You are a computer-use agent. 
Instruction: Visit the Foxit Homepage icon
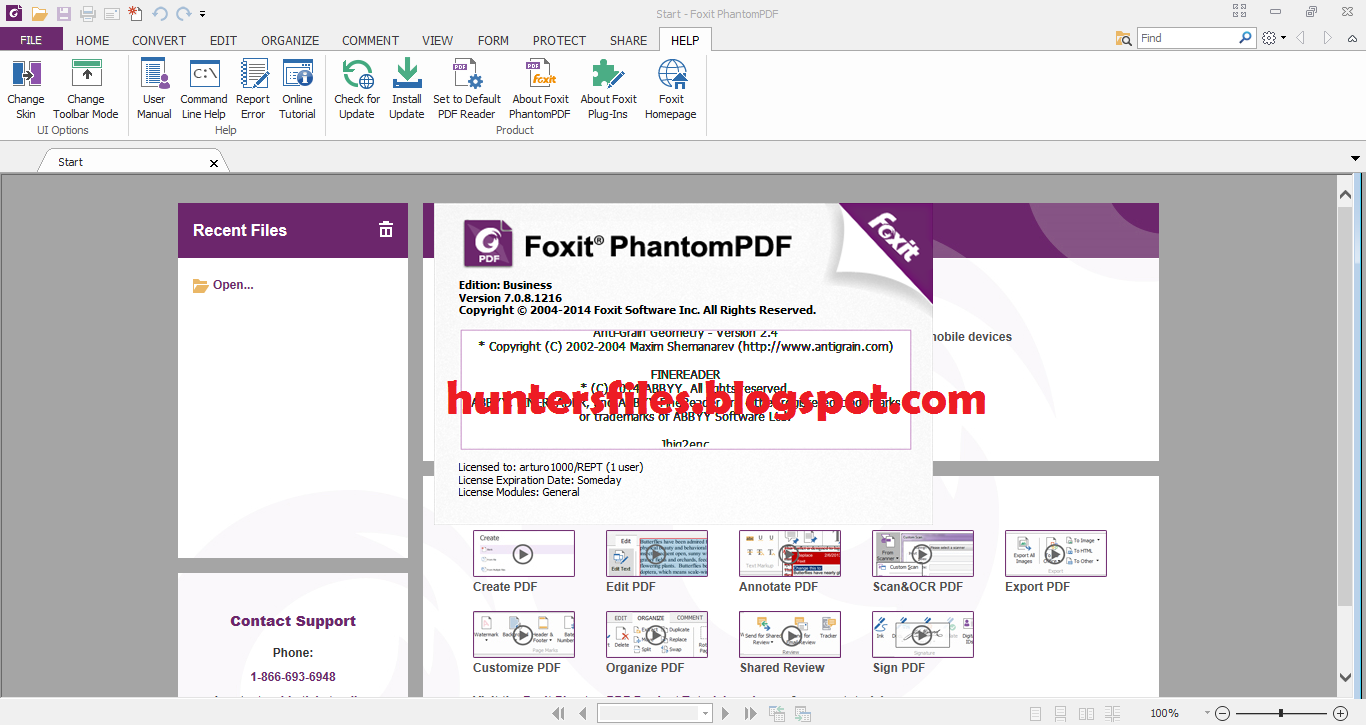tap(671, 75)
